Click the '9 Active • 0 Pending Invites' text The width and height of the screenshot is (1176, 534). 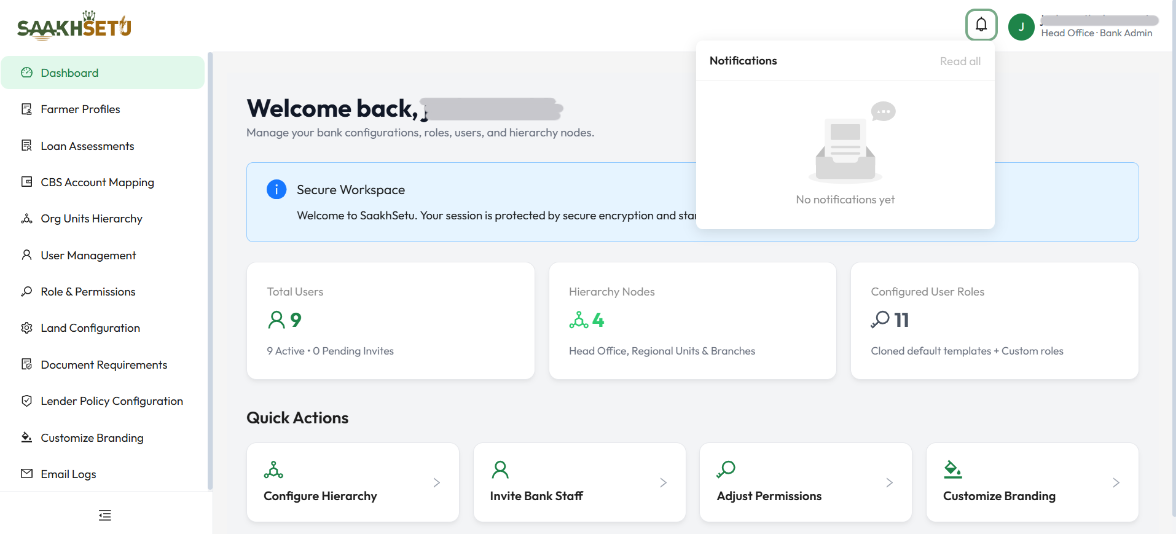[330, 350]
